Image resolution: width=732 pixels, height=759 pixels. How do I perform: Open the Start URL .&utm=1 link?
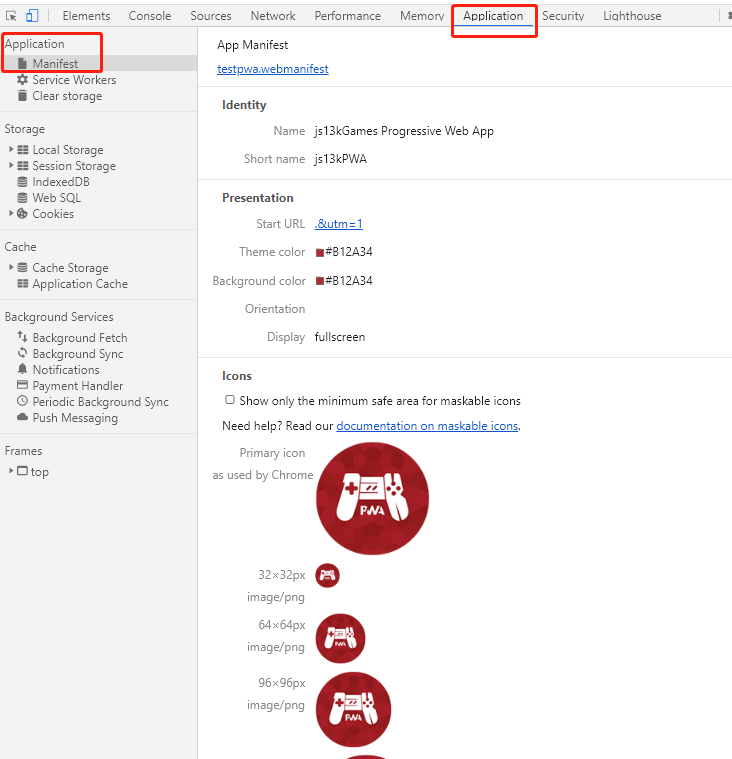[x=338, y=224]
